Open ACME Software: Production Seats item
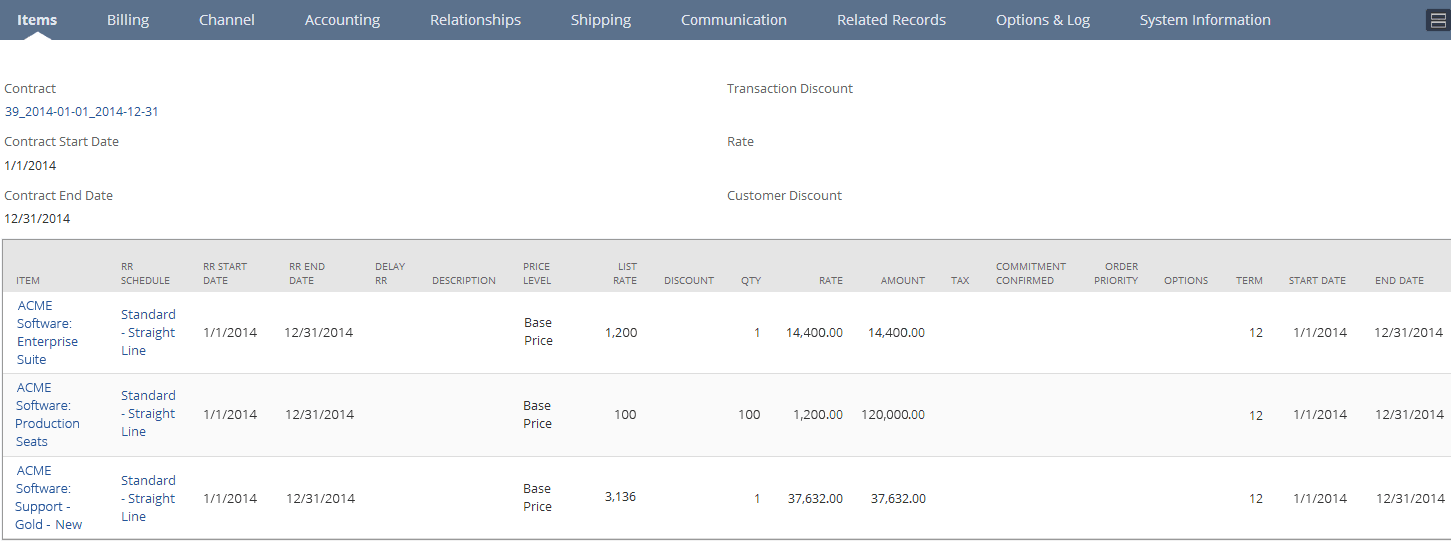Image resolution: width=1451 pixels, height=542 pixels. (x=47, y=414)
